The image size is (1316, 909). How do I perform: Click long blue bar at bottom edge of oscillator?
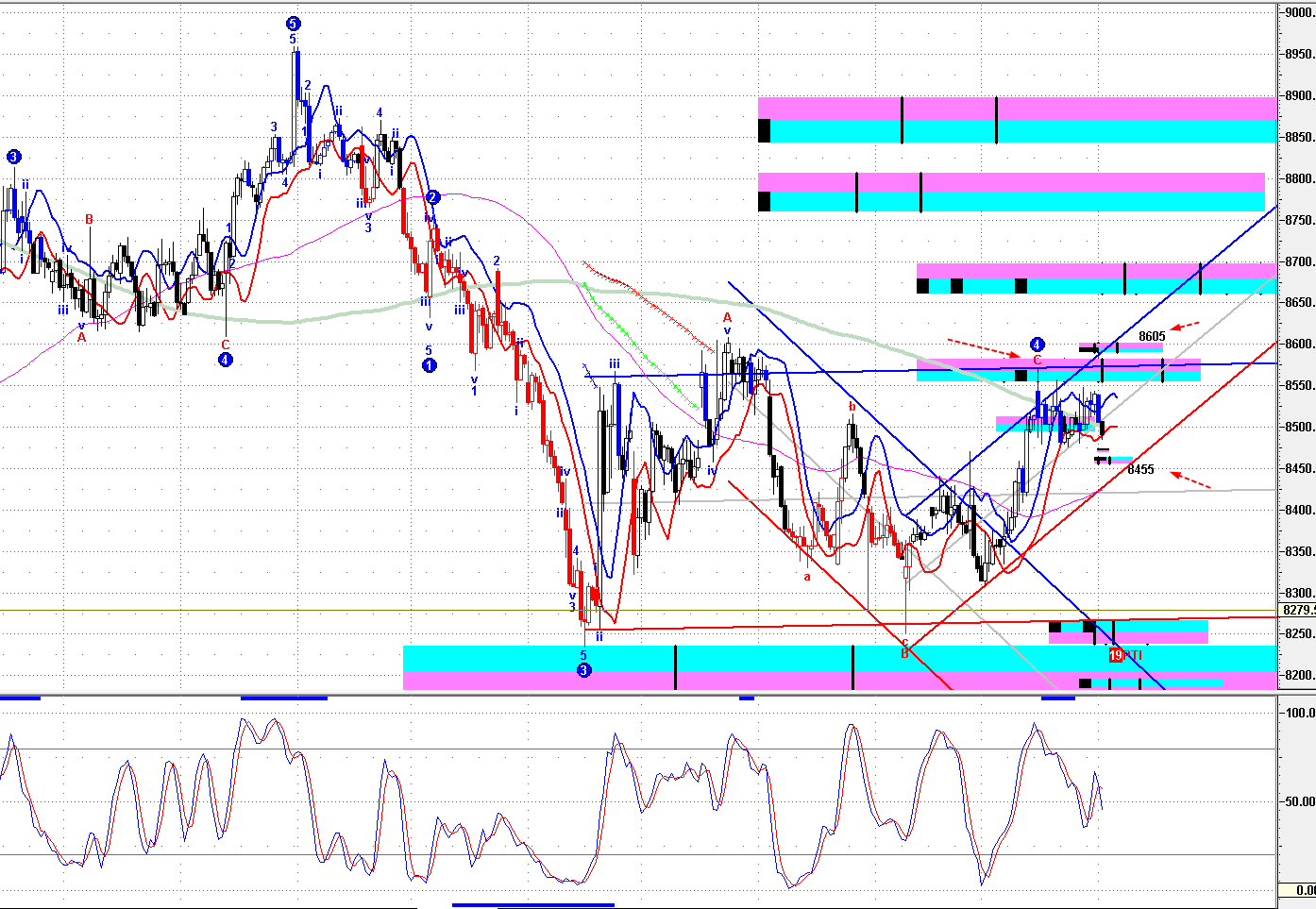(x=533, y=905)
